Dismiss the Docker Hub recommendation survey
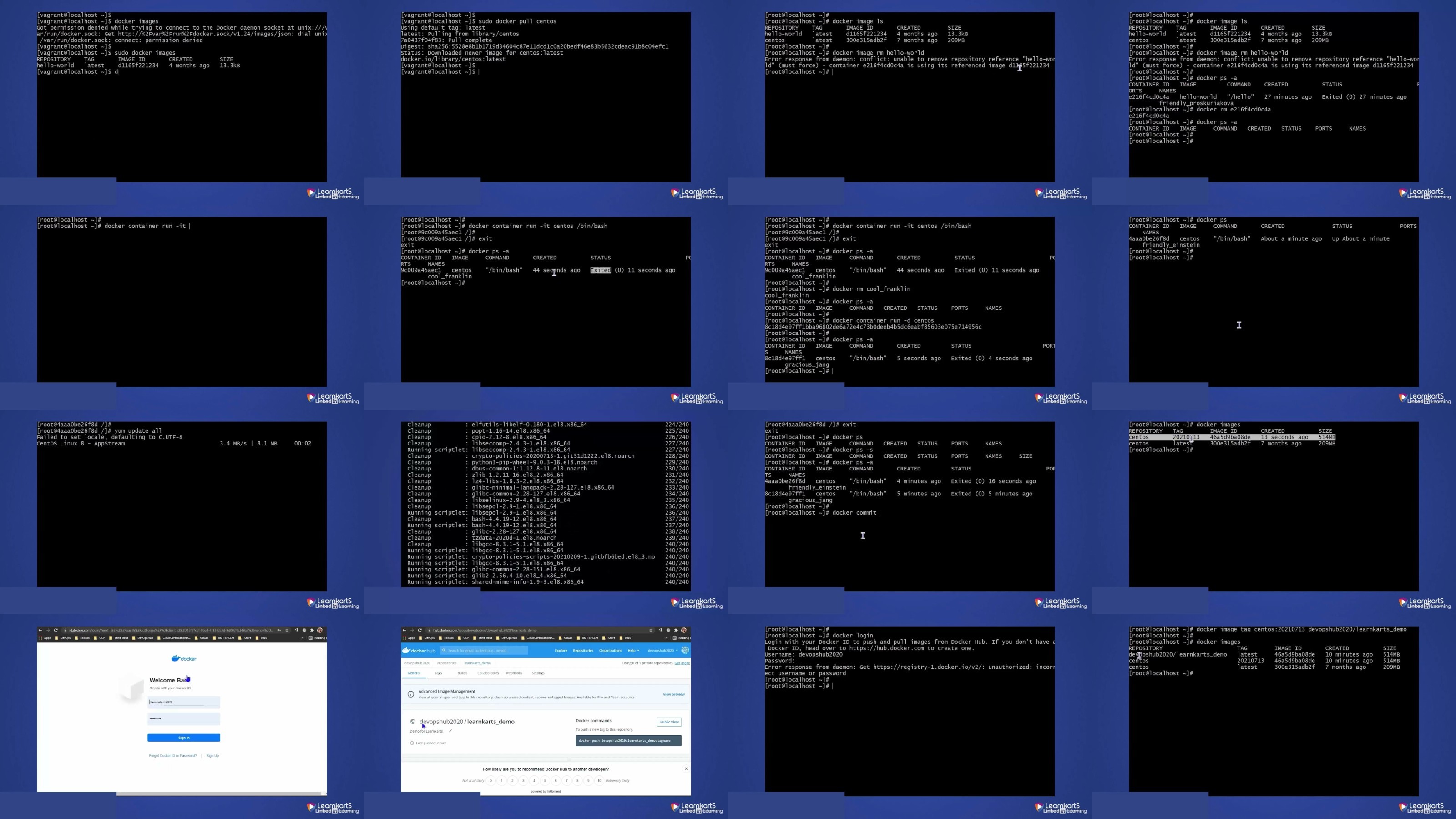The height and width of the screenshot is (819, 1456). (x=686, y=768)
